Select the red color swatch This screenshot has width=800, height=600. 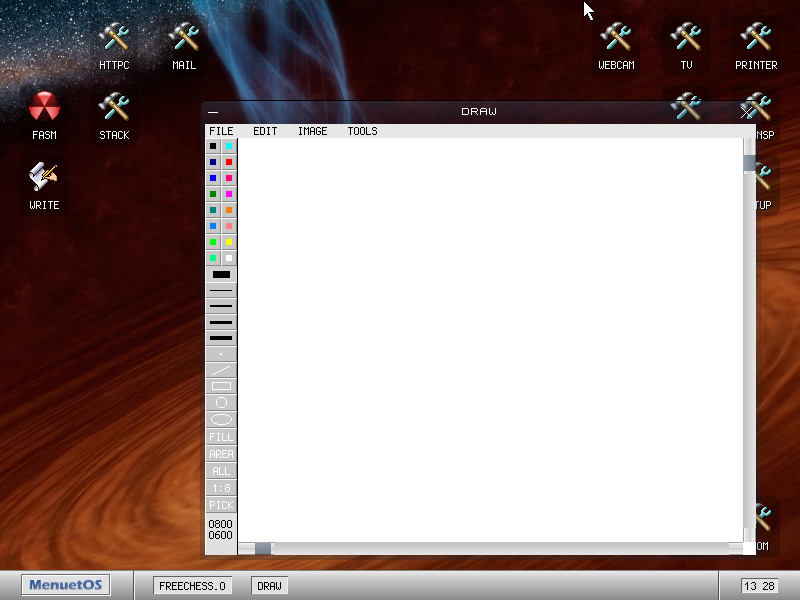(x=230, y=162)
